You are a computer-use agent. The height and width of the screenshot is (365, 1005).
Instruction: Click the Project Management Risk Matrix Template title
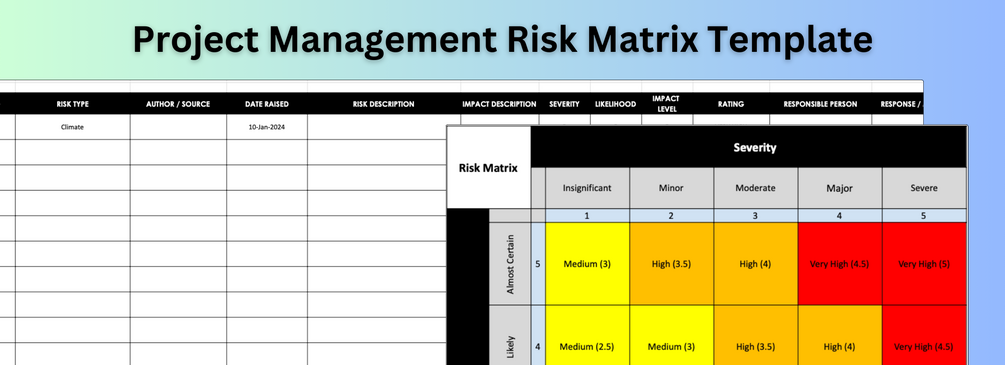(502, 40)
